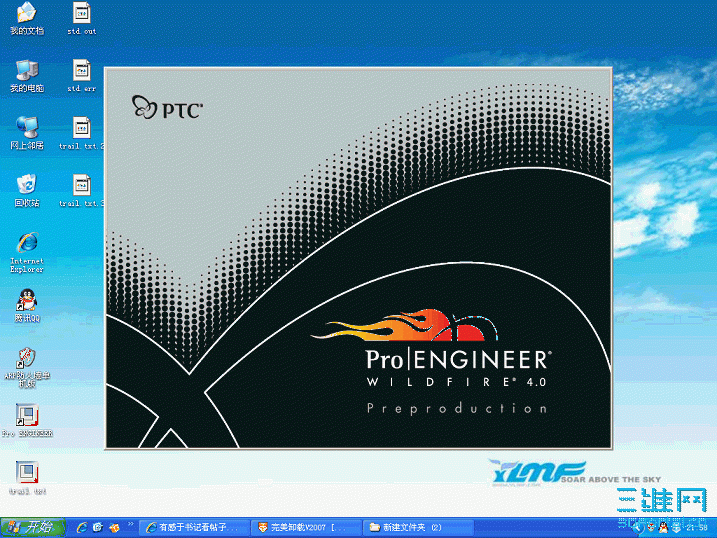Select the Internet Explorer desktop icon
This screenshot has height=538, width=717.
(27, 253)
